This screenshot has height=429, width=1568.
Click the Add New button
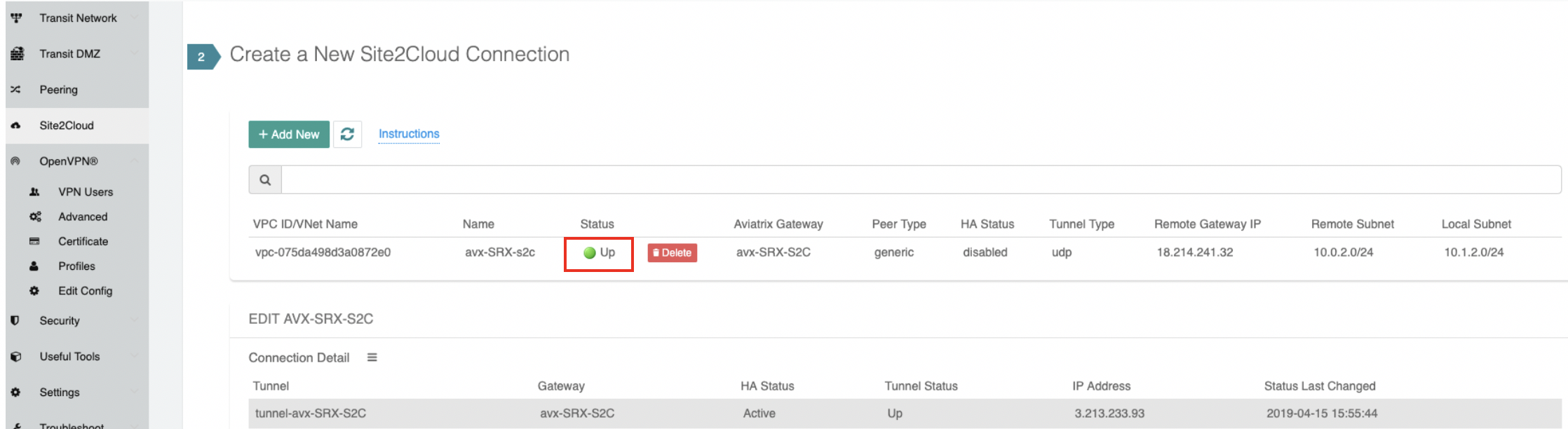[x=289, y=134]
